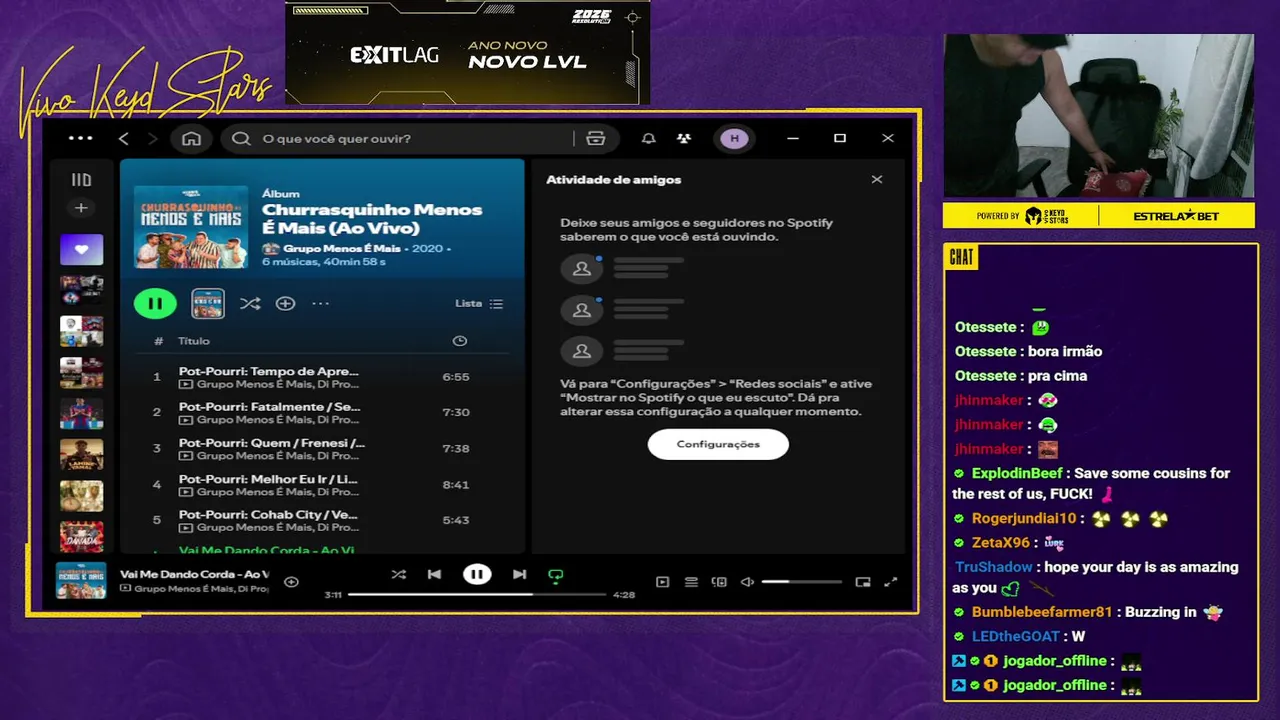This screenshot has width=1280, height=720.
Task: Open the second library playlist thumbnail
Action: (x=81, y=290)
